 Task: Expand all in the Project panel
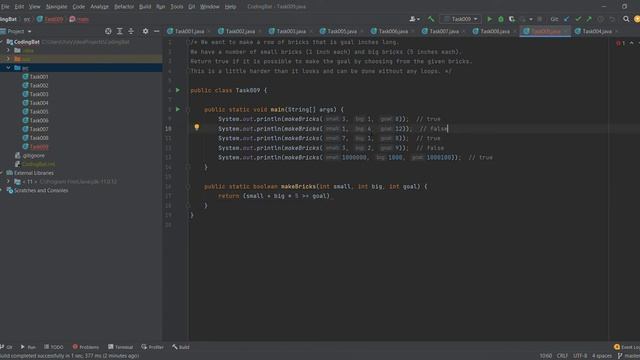coord(120,31)
